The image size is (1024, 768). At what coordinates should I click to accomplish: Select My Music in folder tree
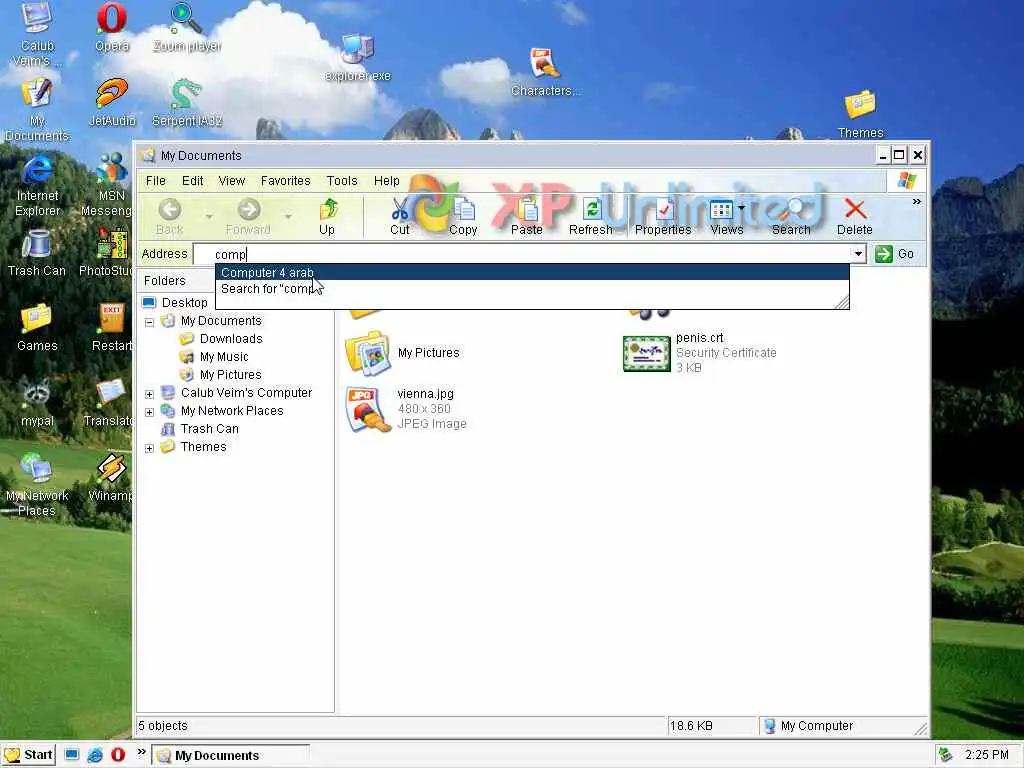tap(224, 357)
